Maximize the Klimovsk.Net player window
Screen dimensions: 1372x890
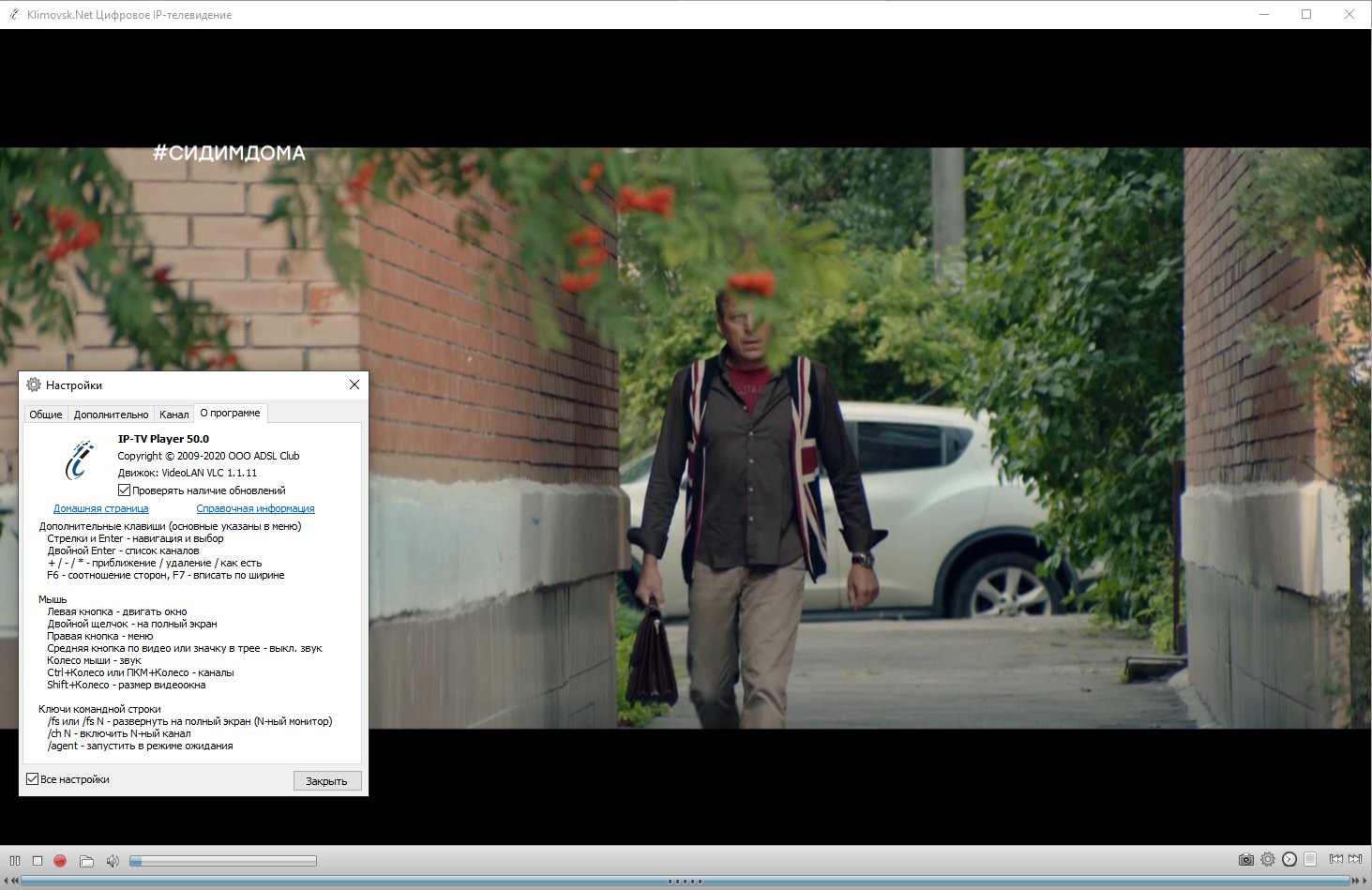pyautogui.click(x=1306, y=14)
